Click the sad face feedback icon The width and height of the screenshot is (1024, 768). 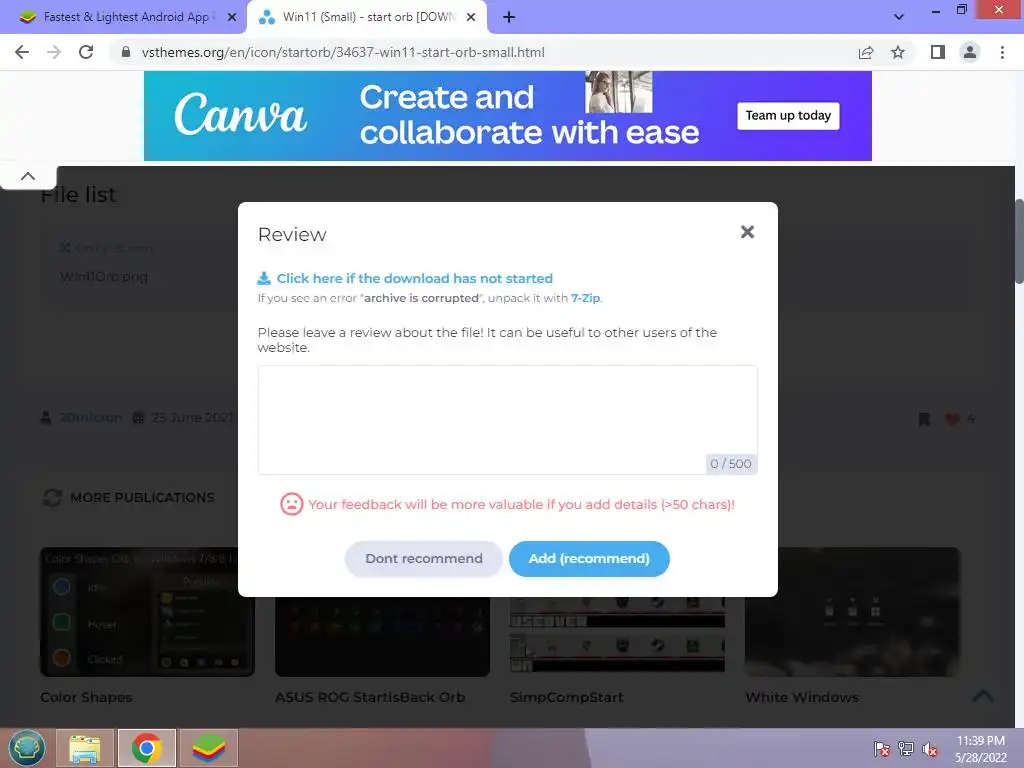pos(291,504)
